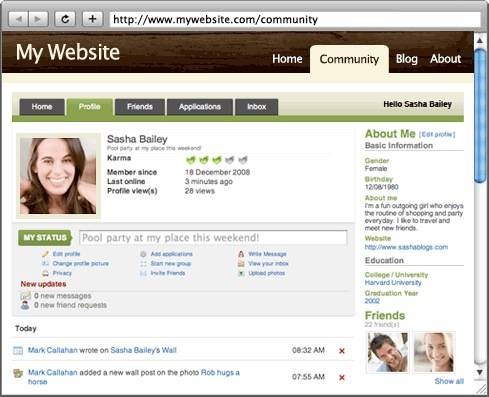Click the photo post icon in the 07:55 AM row

tap(18, 373)
